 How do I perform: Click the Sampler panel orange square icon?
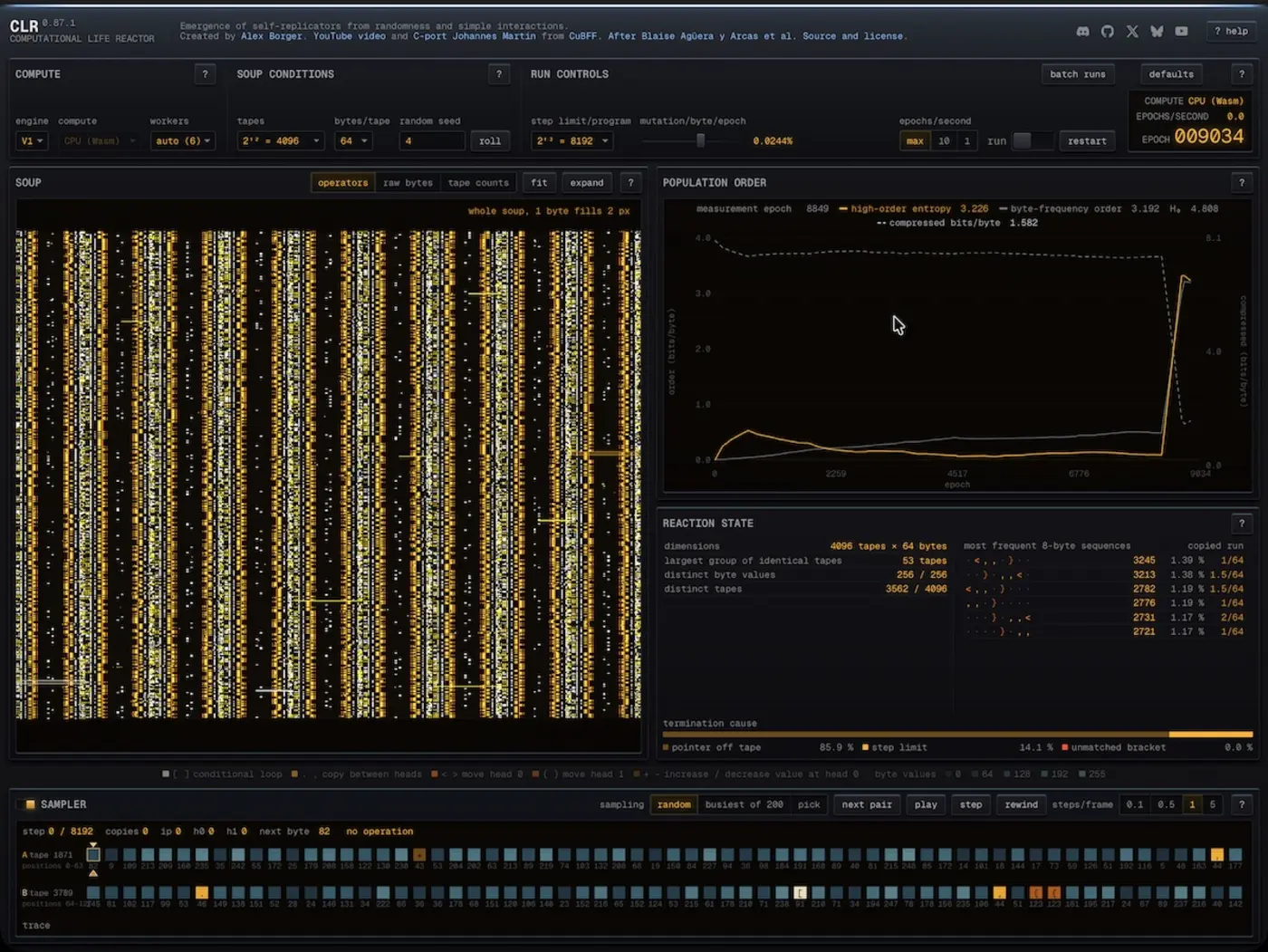31,804
